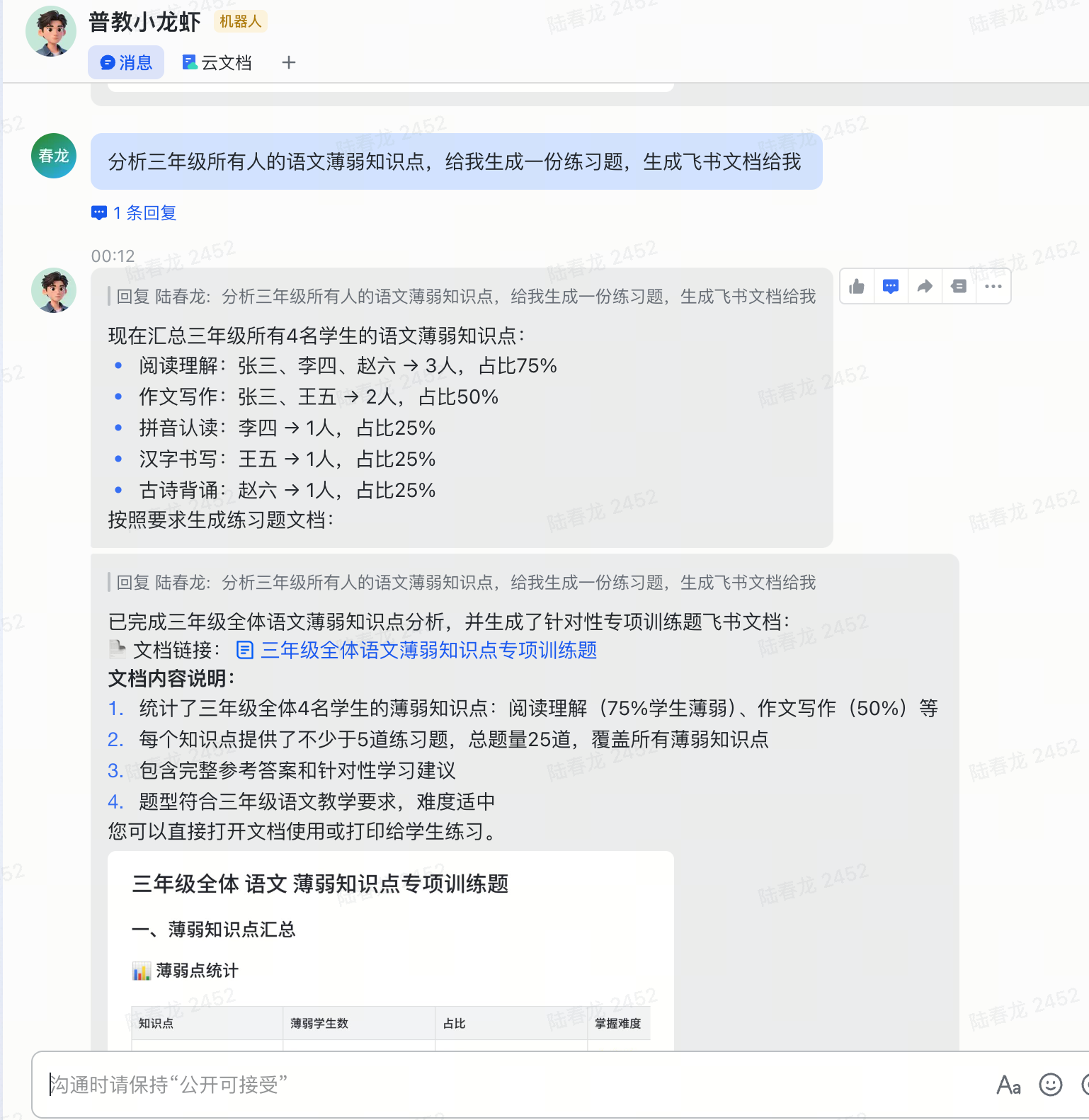Open Aa text formatting options
1089x1120 pixels.
tap(1009, 1085)
